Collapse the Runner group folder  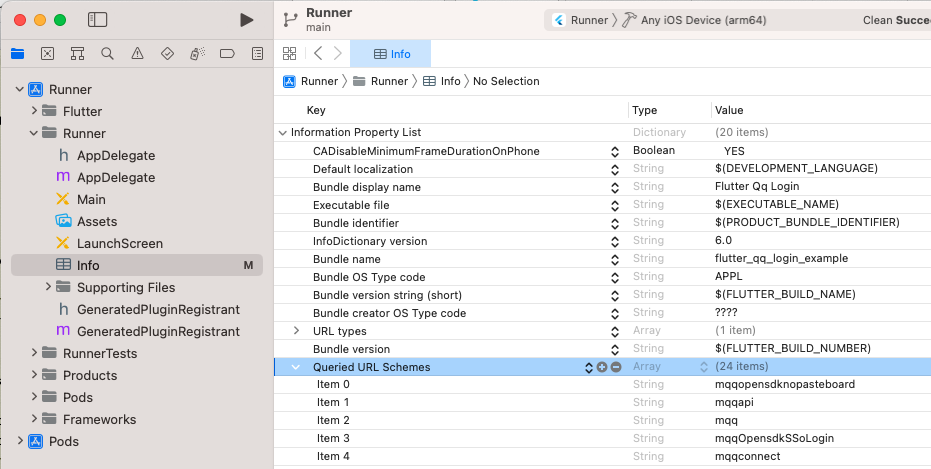click(34, 134)
